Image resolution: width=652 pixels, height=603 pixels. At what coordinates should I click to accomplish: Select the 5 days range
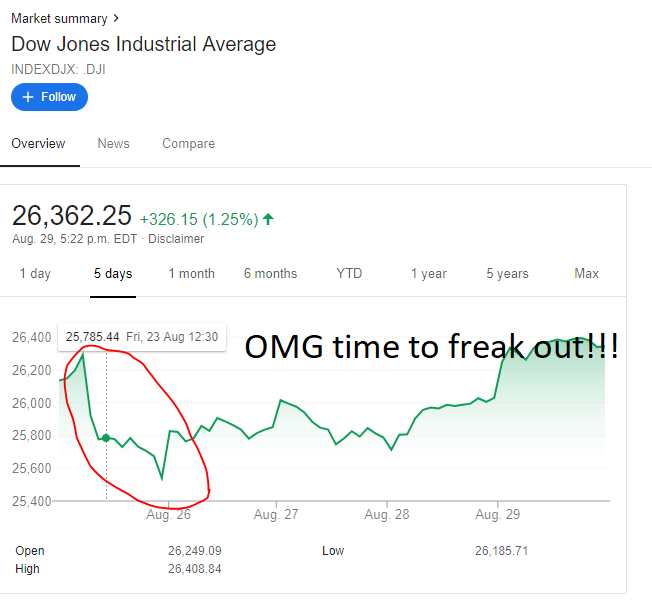coord(113,274)
